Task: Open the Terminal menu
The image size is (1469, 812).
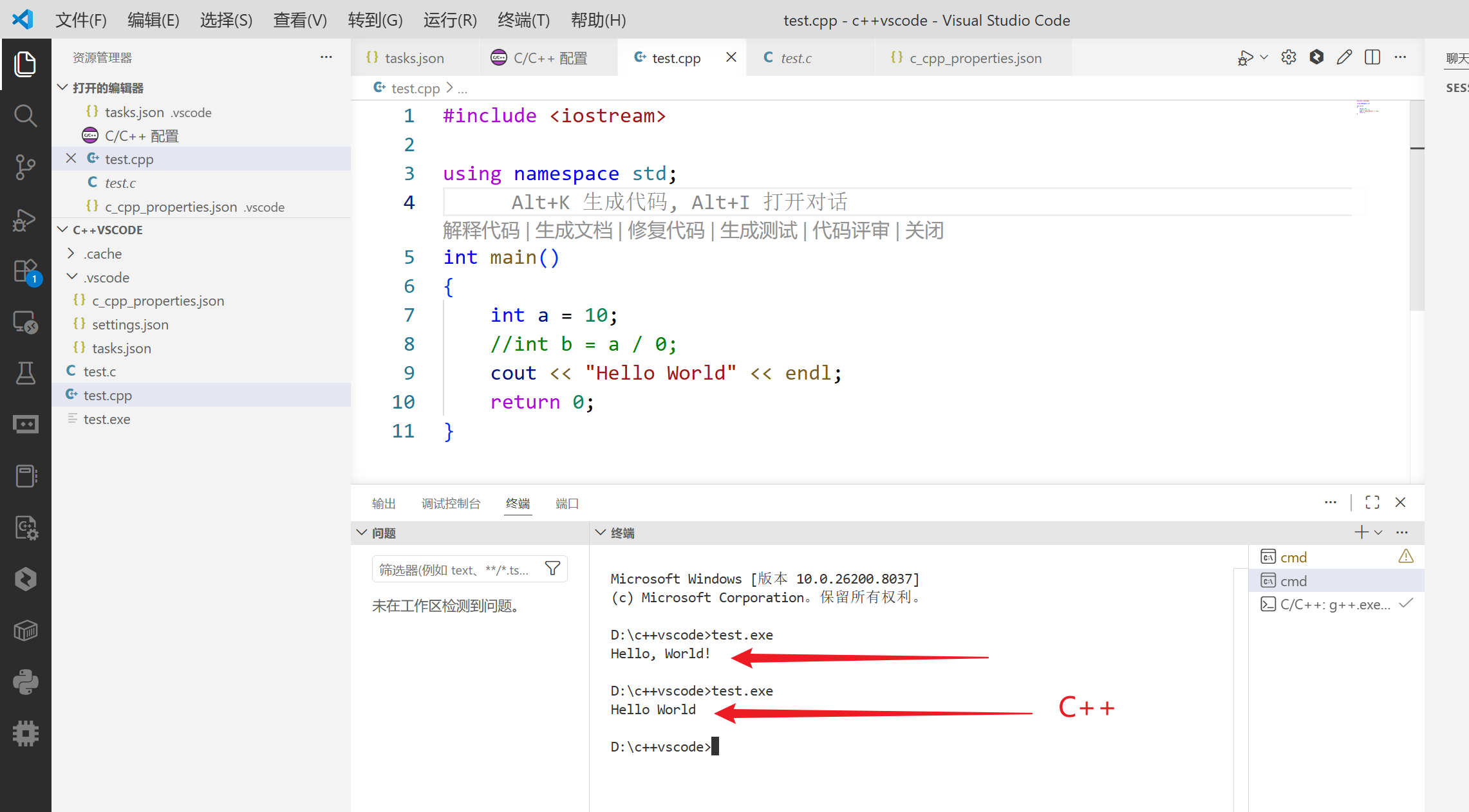Action: 523,20
